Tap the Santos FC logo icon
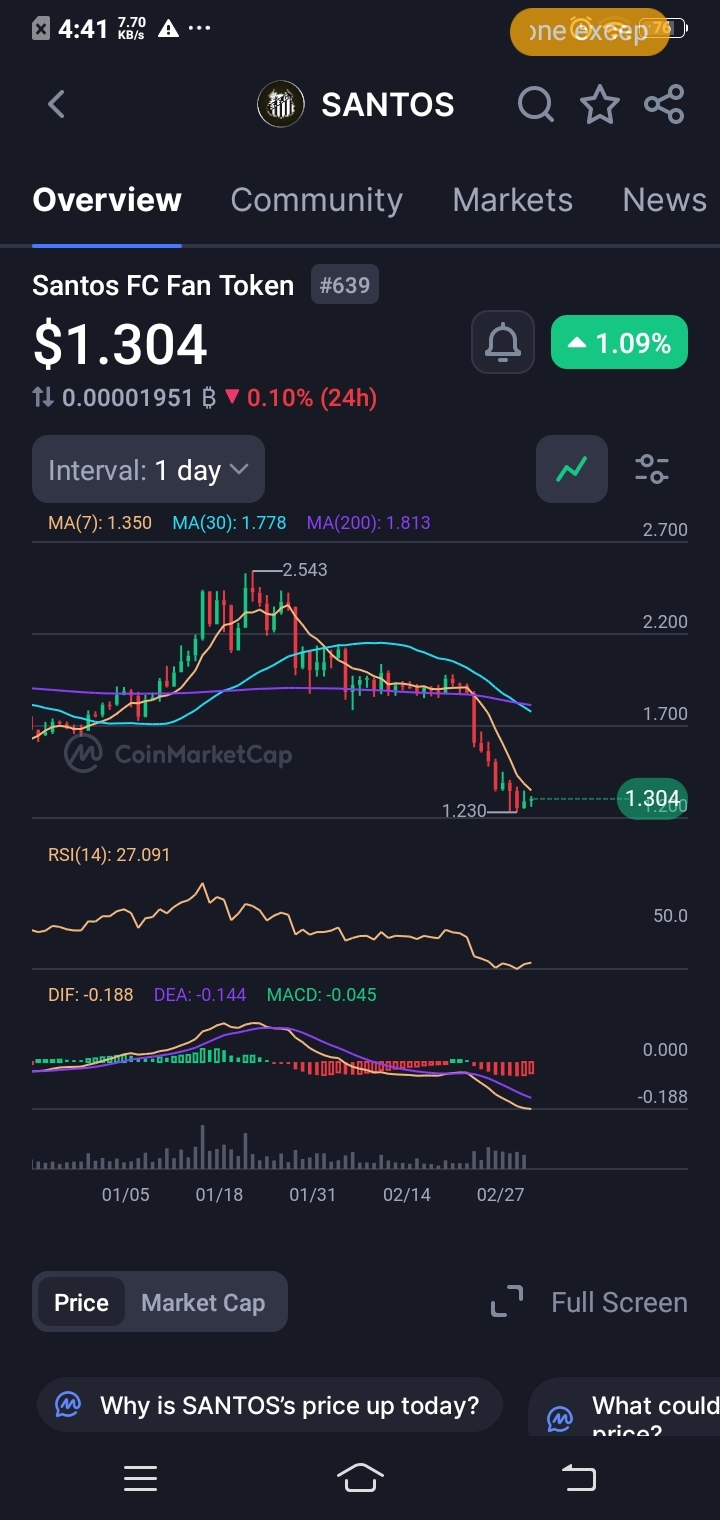 (x=281, y=104)
